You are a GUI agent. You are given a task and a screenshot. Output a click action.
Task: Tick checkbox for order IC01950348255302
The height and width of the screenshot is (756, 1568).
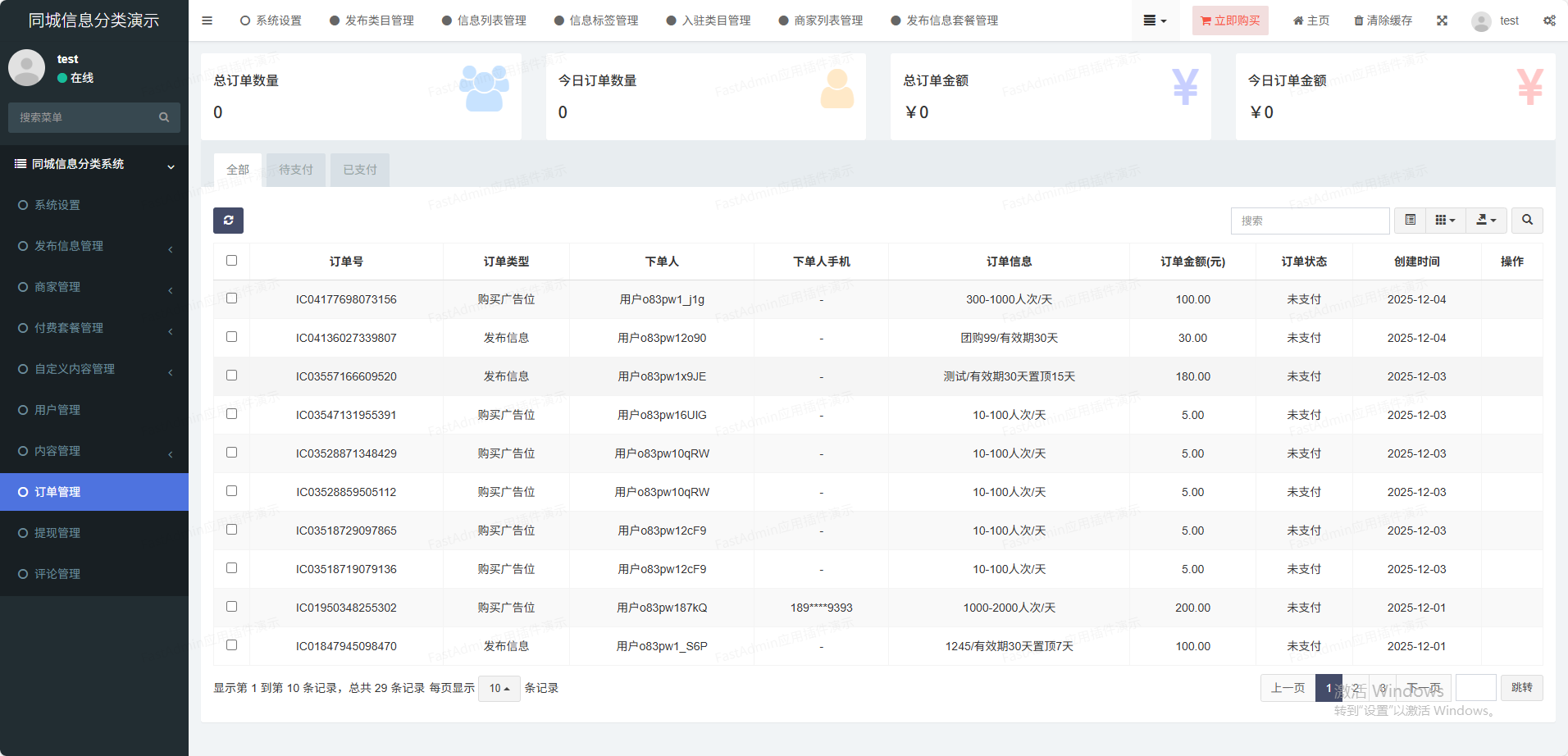tap(231, 607)
